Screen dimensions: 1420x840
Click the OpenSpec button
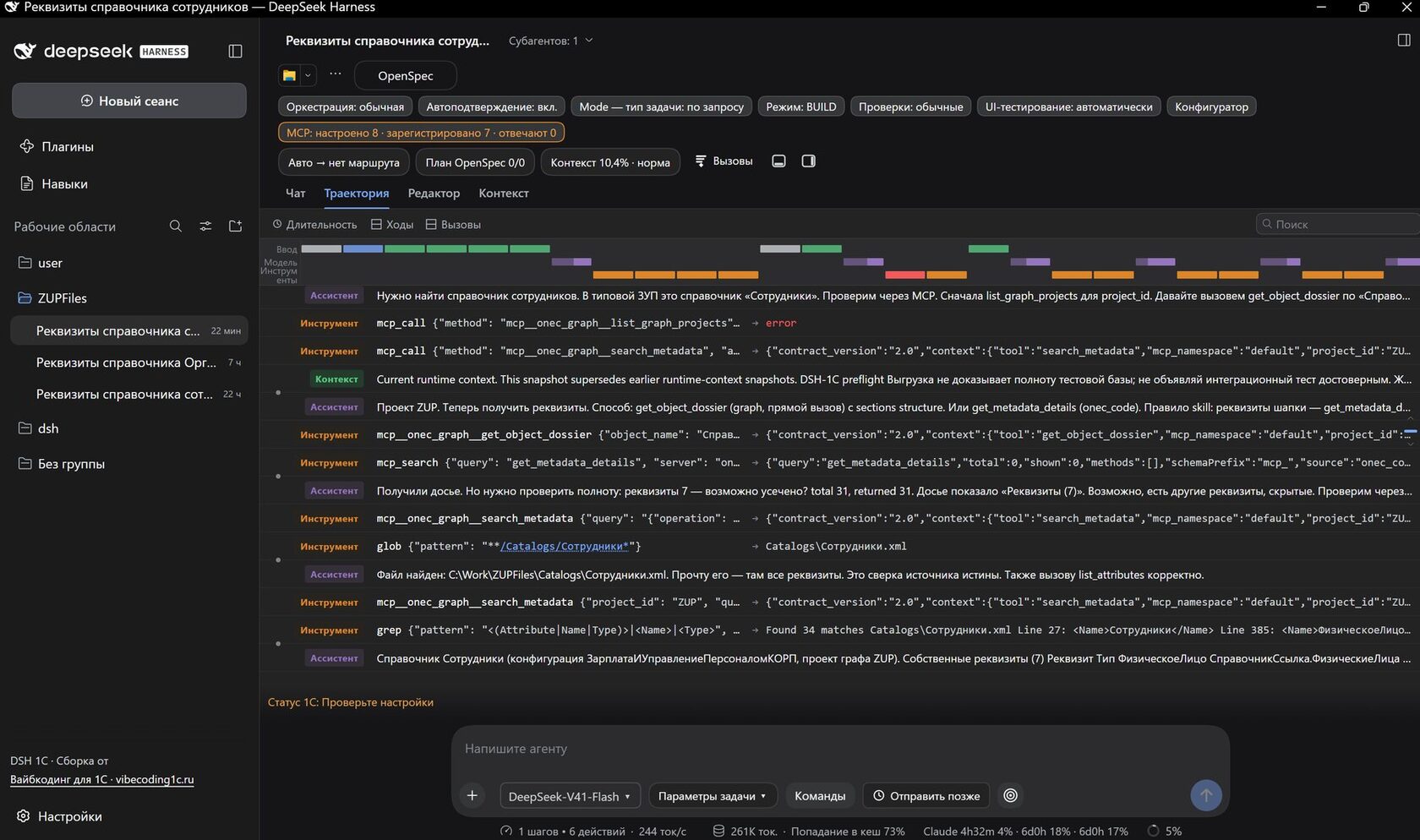click(x=406, y=75)
